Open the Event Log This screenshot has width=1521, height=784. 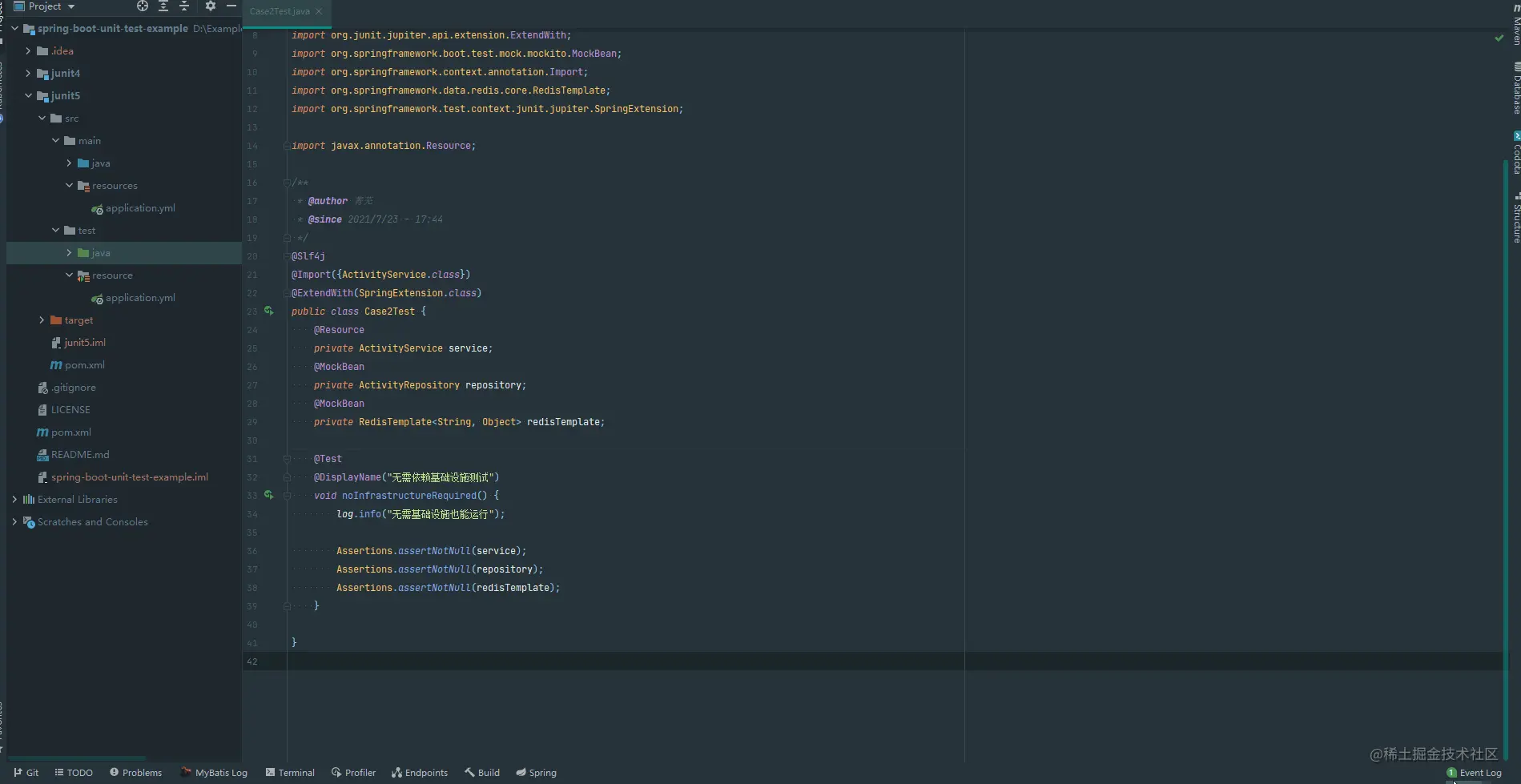[x=1475, y=773]
